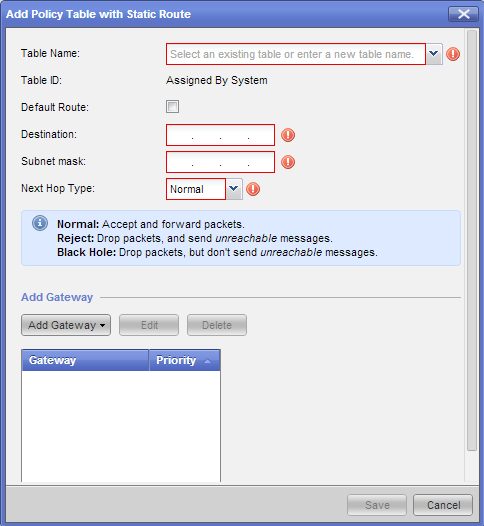Open the Add Gateway dropdown button

point(66,325)
